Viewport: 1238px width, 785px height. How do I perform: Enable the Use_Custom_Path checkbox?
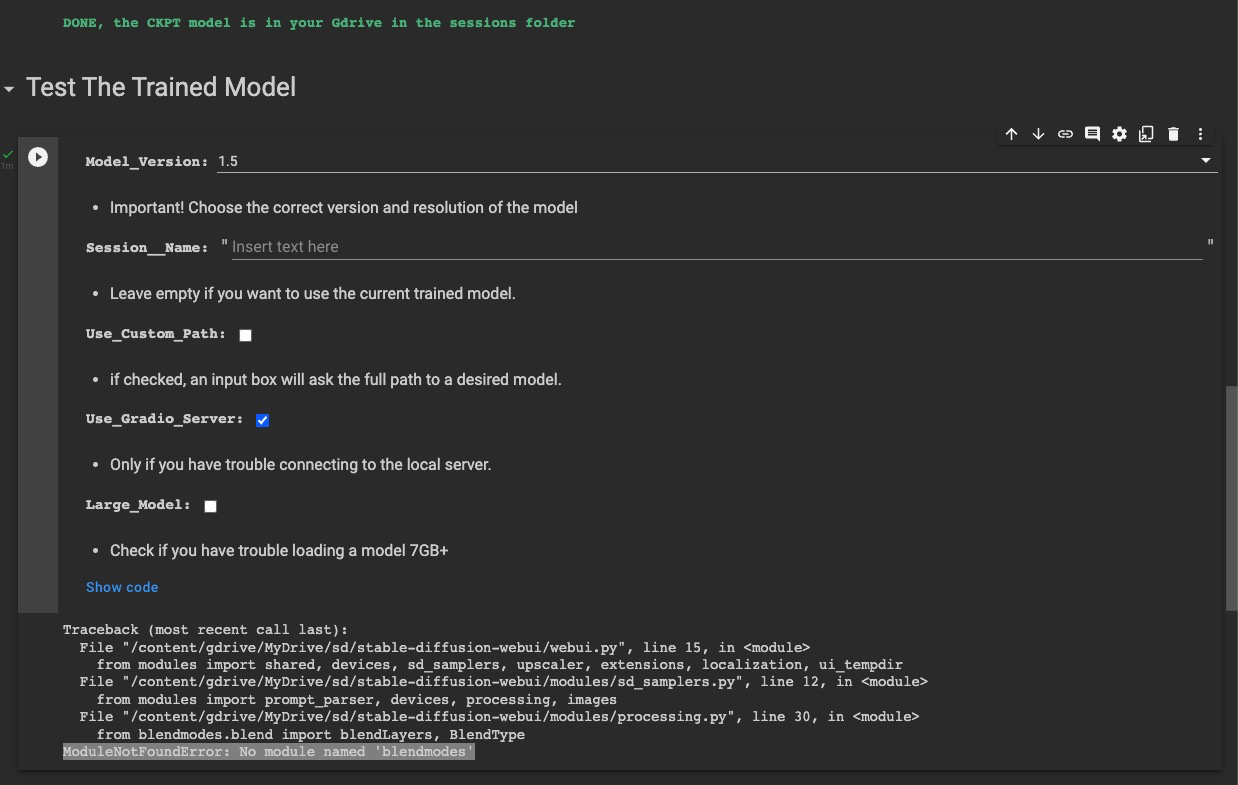coord(245,335)
